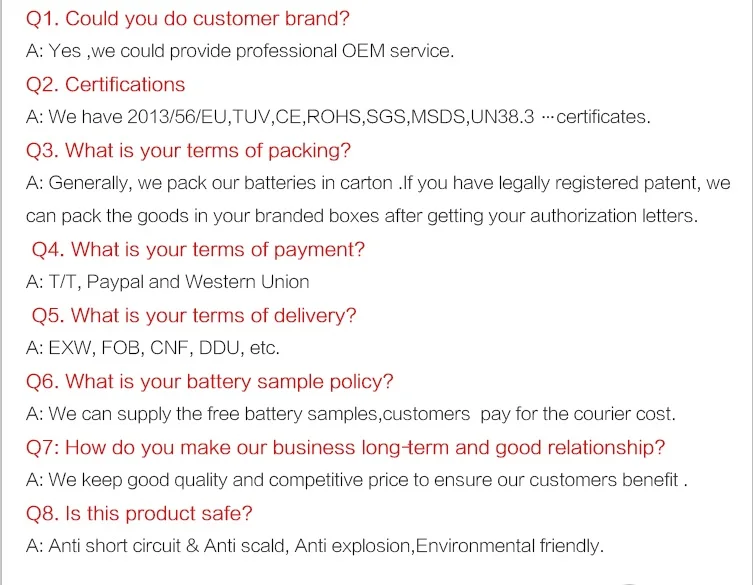Click 'Q6. What is your battery sample policy?'
753x585 pixels.
tap(209, 382)
